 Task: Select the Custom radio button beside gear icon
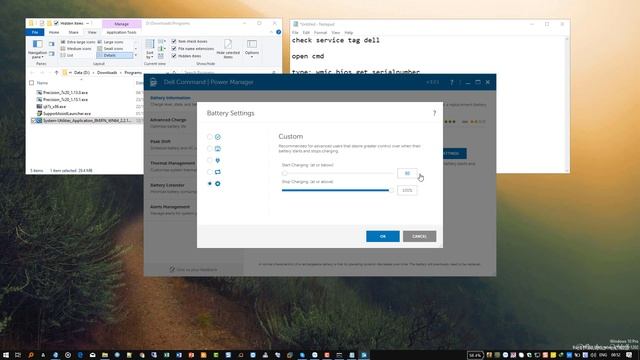(209, 184)
